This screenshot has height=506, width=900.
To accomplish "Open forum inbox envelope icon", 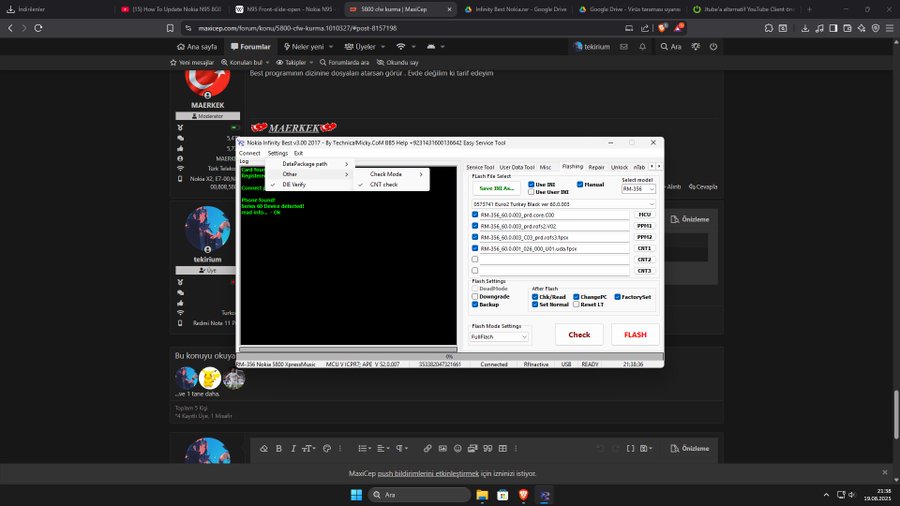I will 623,46.
